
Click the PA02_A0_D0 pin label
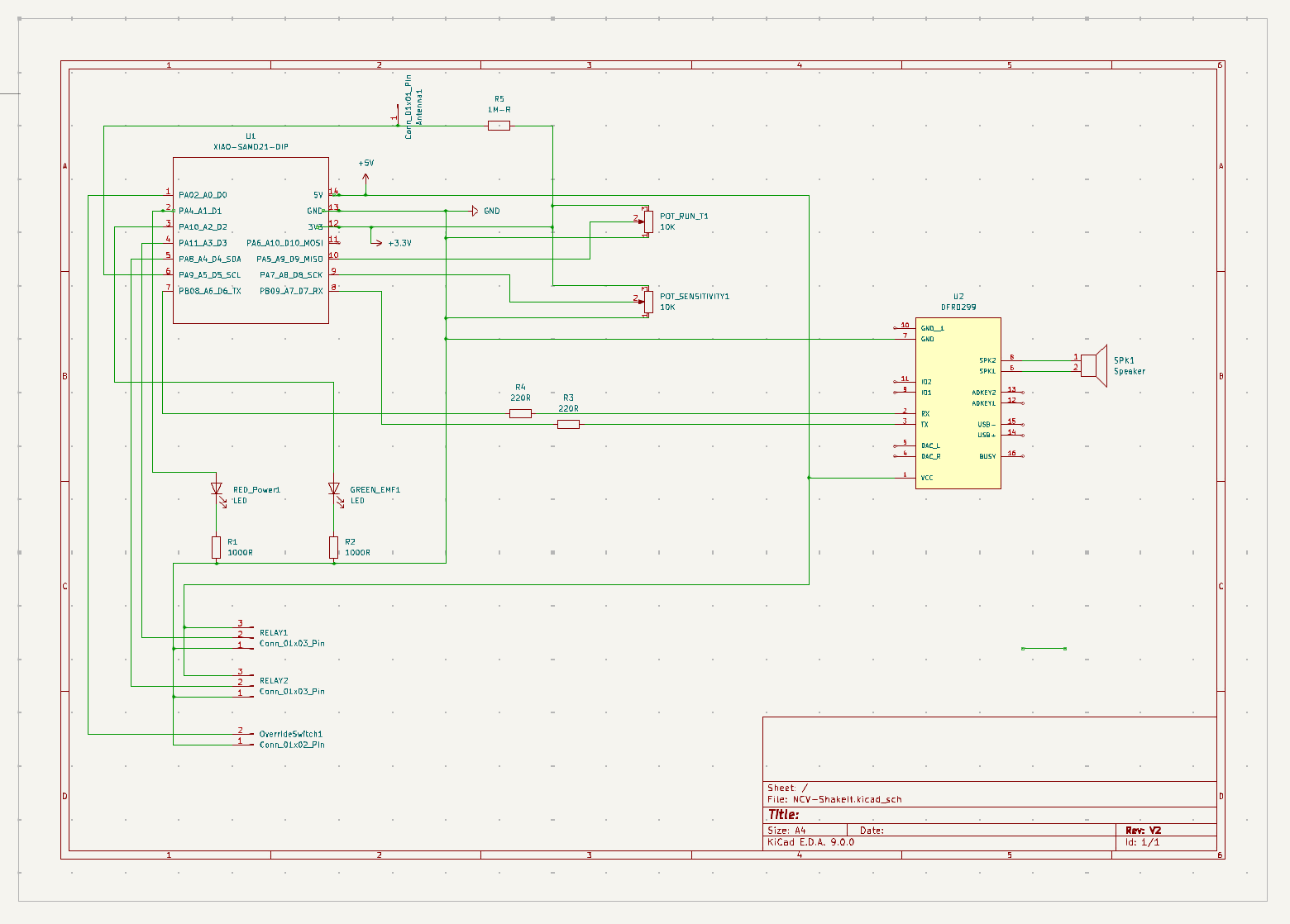203,195
